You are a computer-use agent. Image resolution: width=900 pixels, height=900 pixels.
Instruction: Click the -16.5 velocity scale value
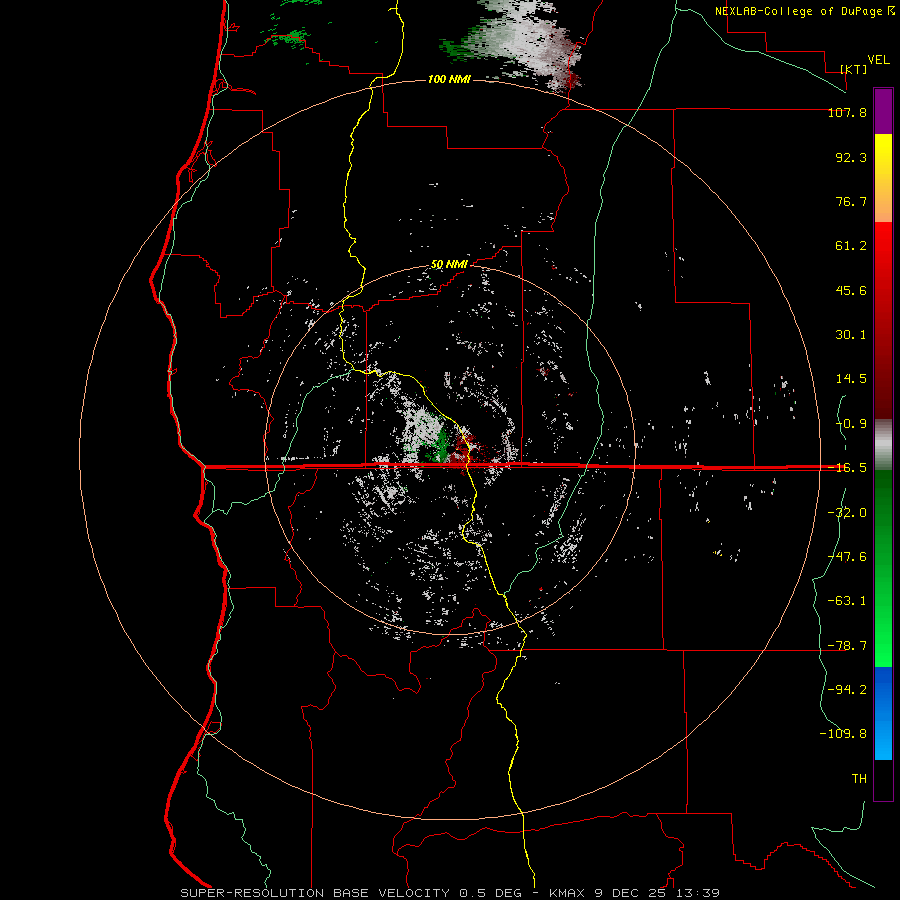click(847, 468)
